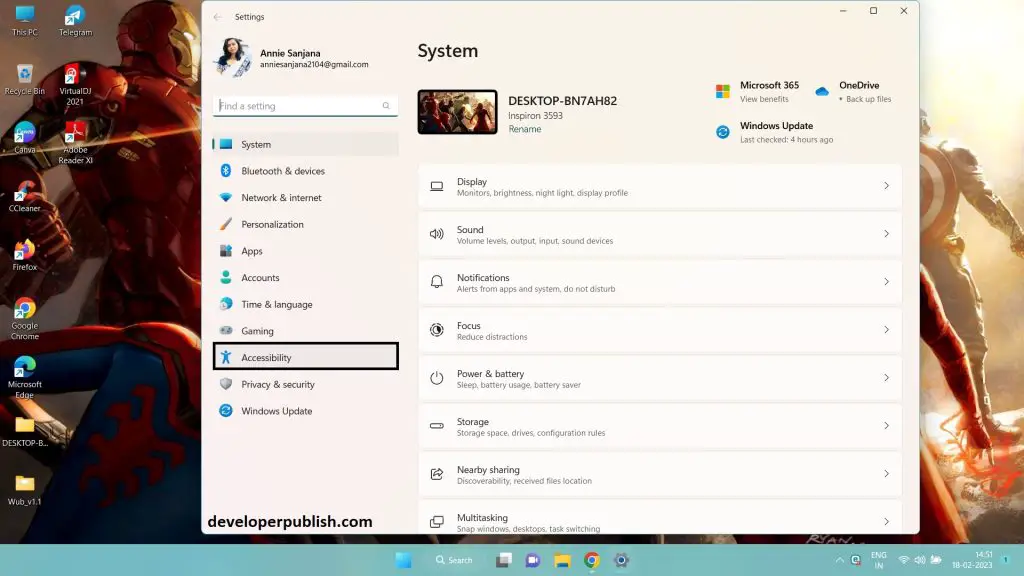Image resolution: width=1024 pixels, height=576 pixels.
Task: Select the VirtualDJ 2021 desktop shortcut
Action: (75, 85)
